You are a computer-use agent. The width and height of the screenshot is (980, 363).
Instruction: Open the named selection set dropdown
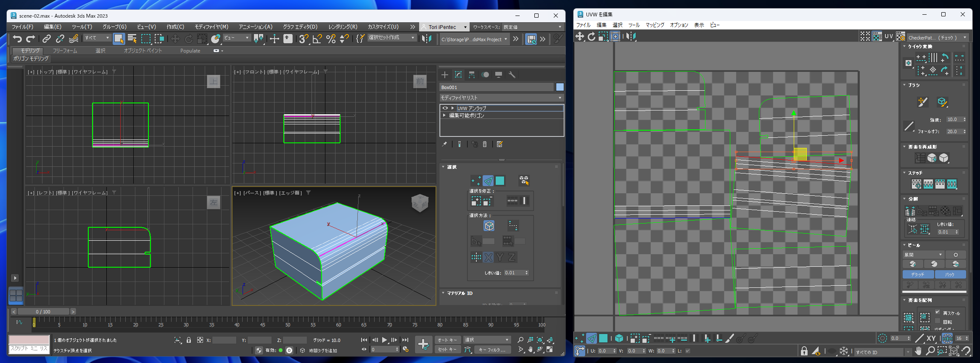391,38
